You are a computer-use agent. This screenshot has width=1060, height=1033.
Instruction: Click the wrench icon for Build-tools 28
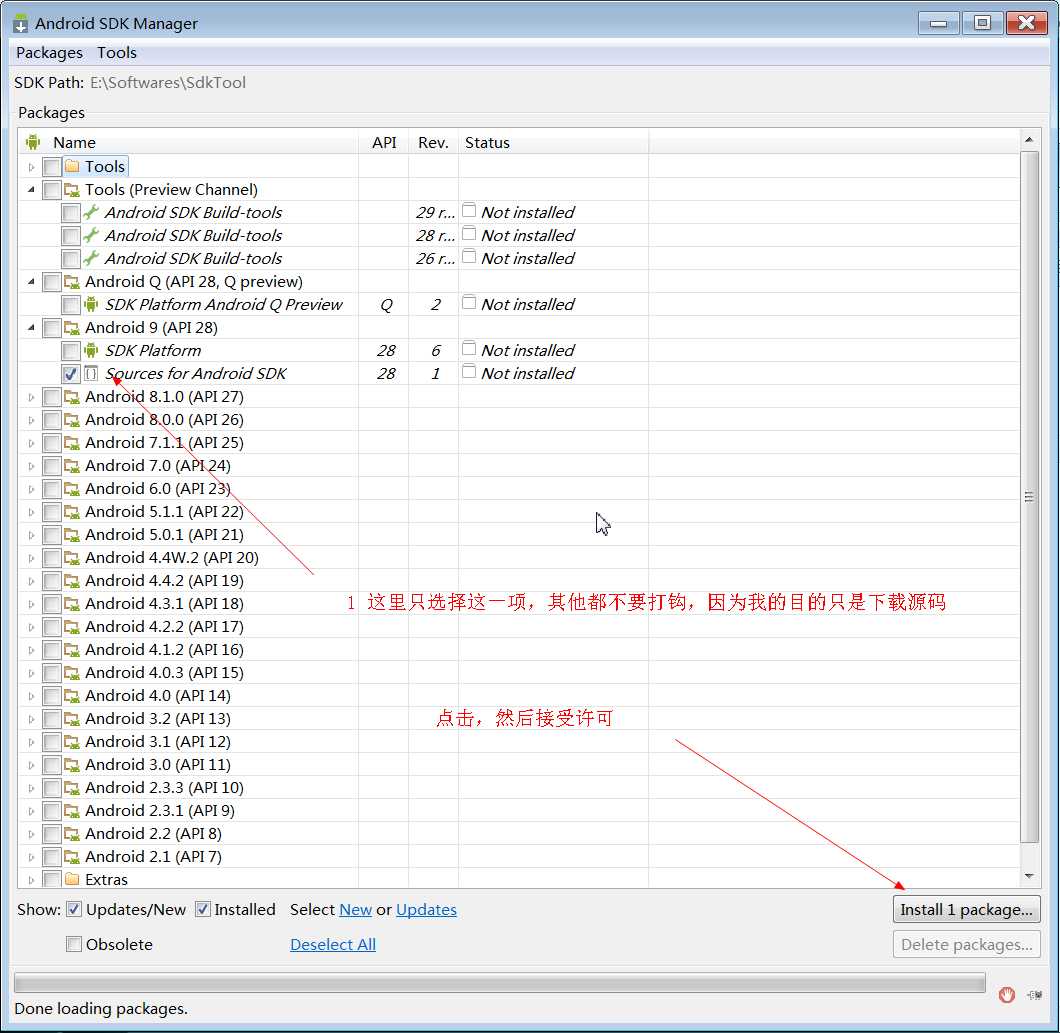(91, 235)
